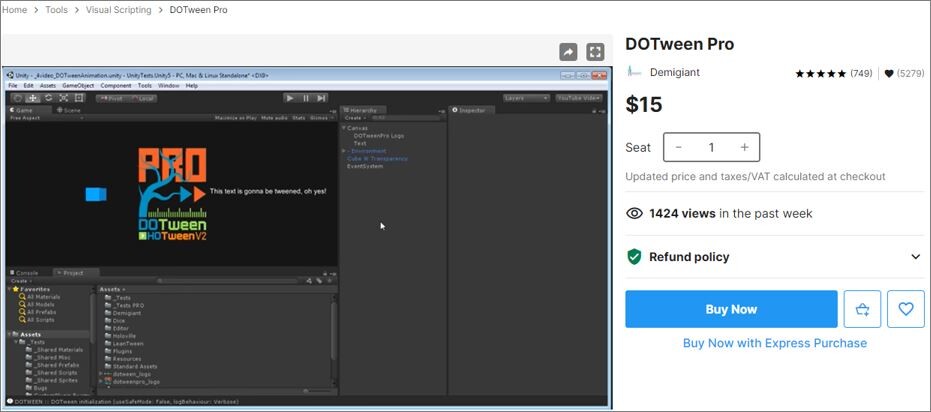Open the Layers dropdown in Unity

click(527, 99)
